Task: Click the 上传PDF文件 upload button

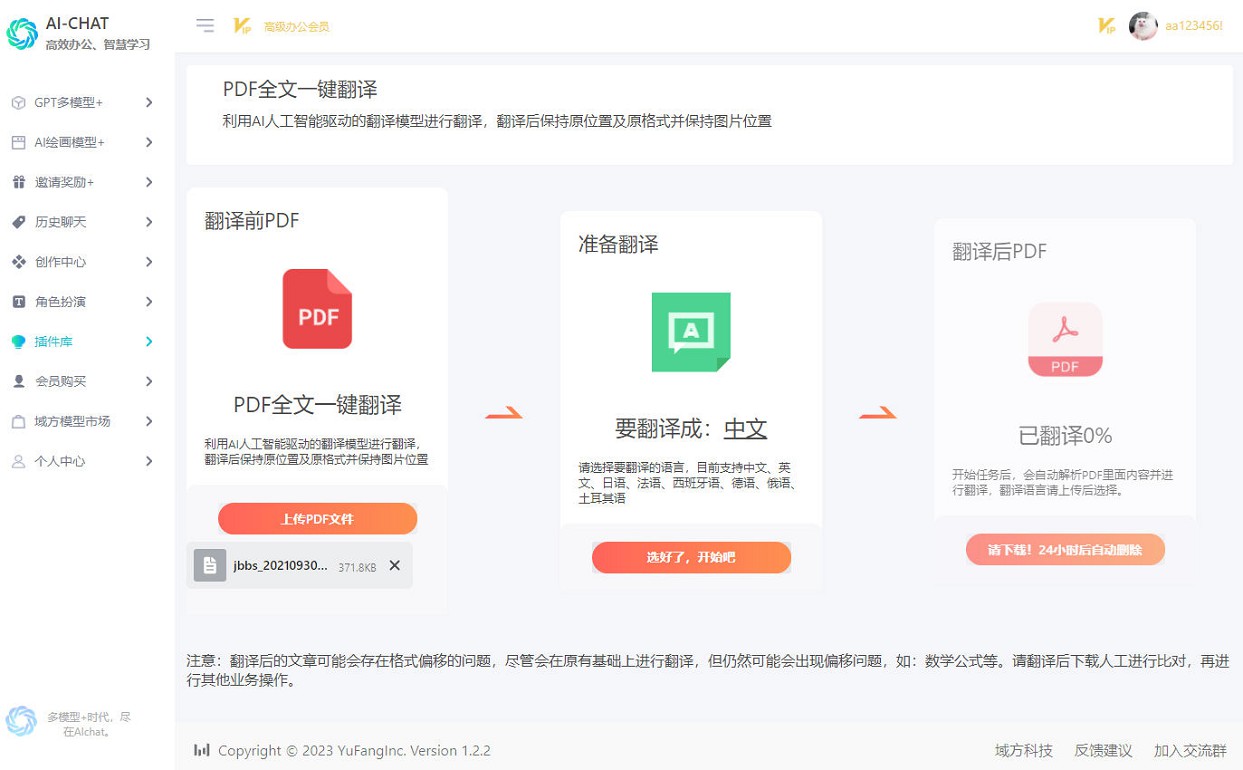Action: coord(317,519)
